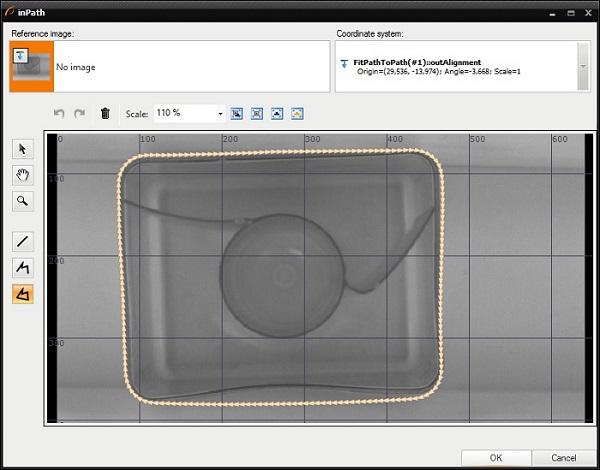Click the Reference image thumbnail
Screen dimensions: 600x470
tap(31, 66)
